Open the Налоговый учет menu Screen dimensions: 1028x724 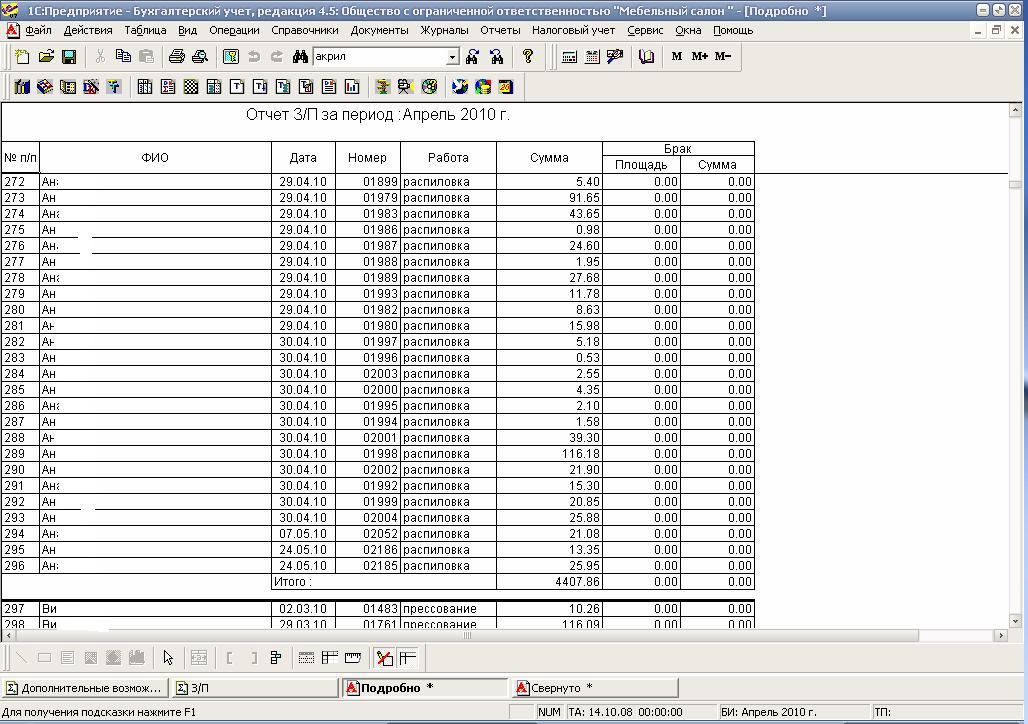(574, 30)
